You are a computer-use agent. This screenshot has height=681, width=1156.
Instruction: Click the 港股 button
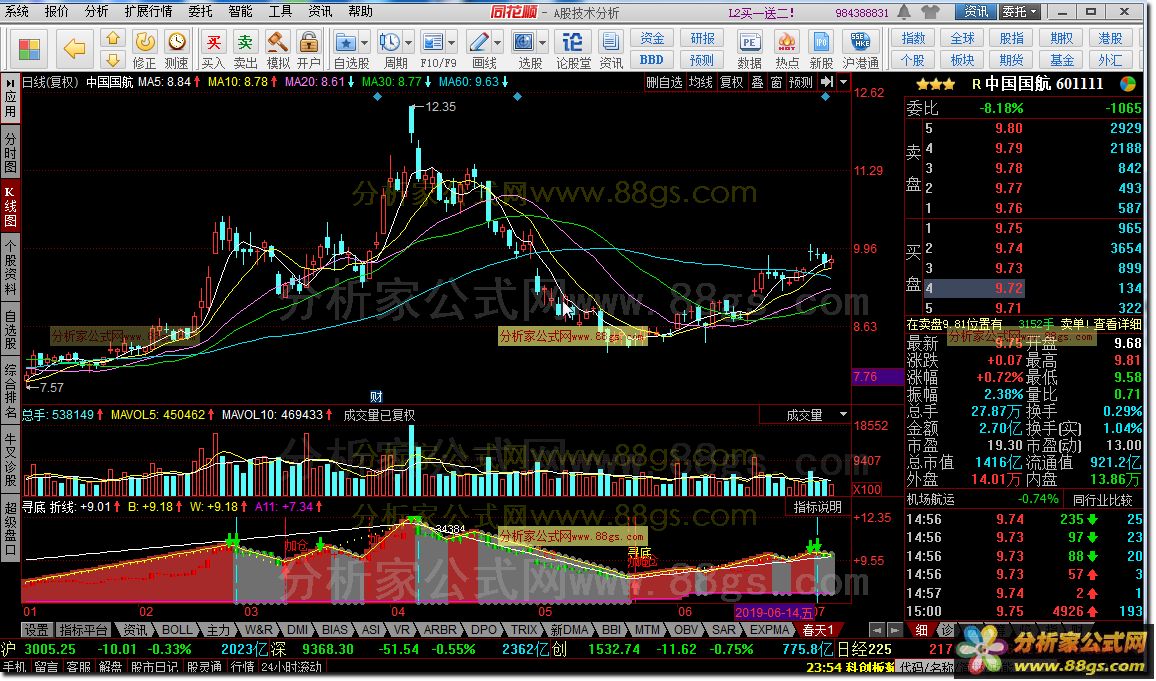tap(1110, 38)
